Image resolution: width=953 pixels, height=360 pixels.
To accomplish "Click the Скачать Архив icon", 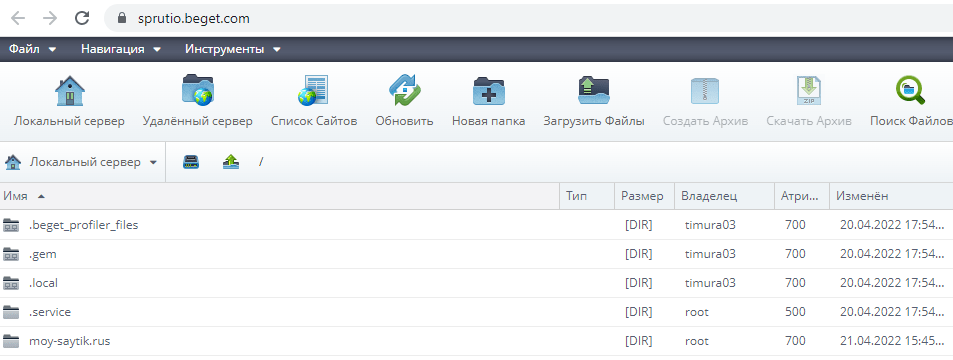I will (809, 91).
